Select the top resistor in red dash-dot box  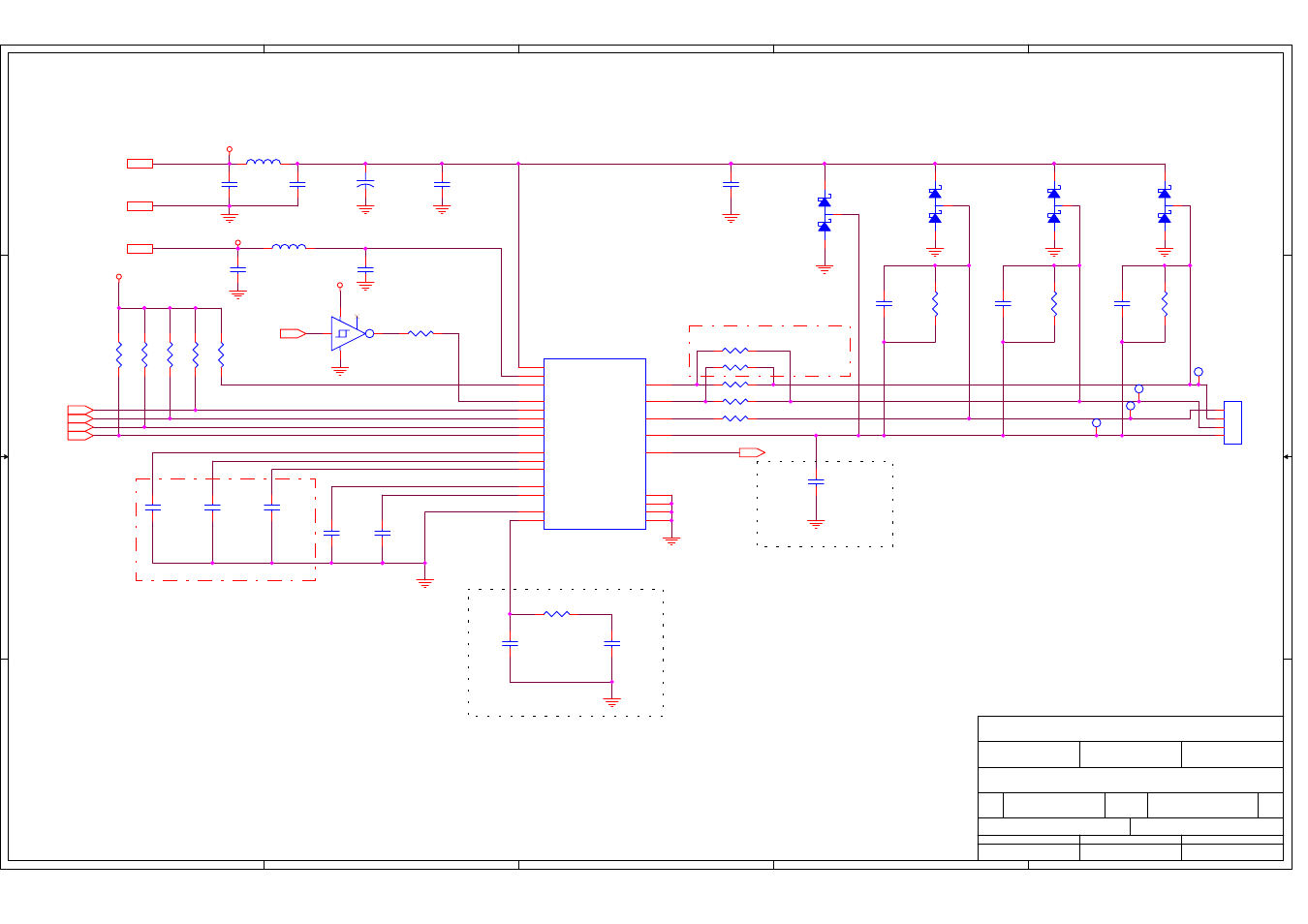click(735, 351)
